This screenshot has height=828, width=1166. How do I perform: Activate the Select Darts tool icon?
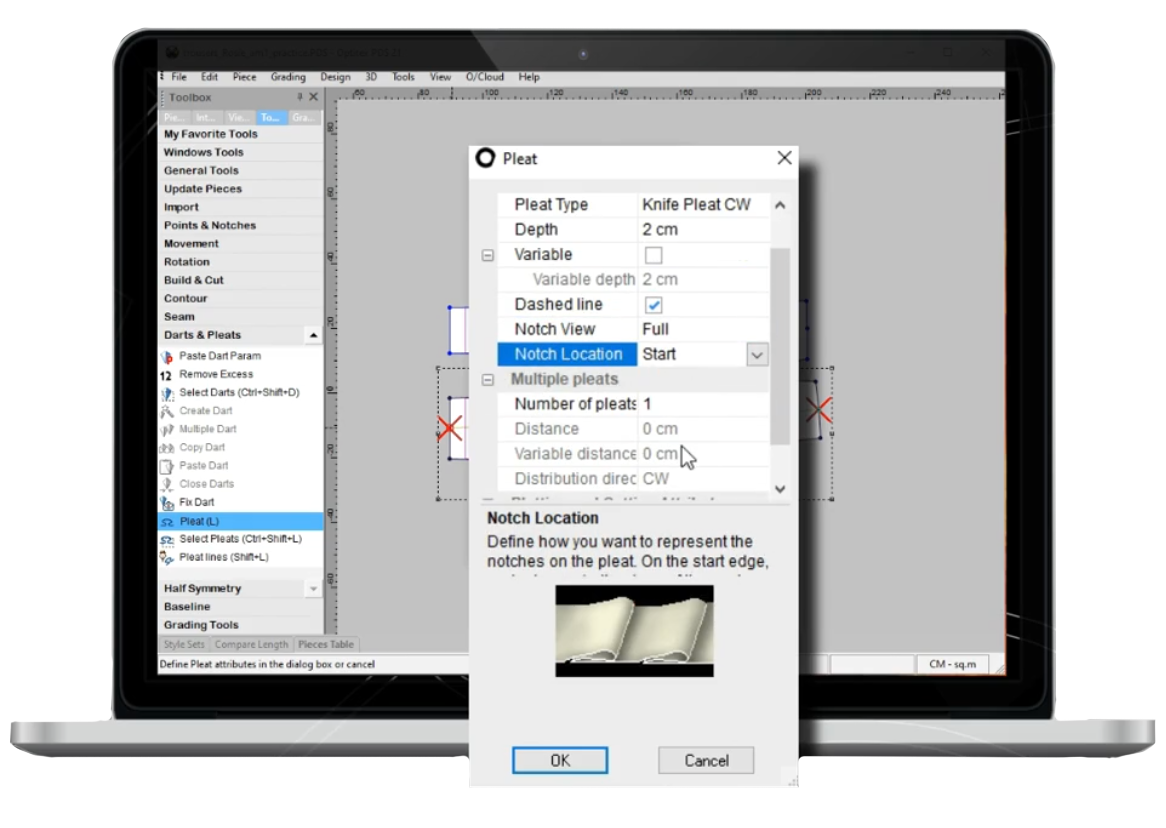coord(168,393)
